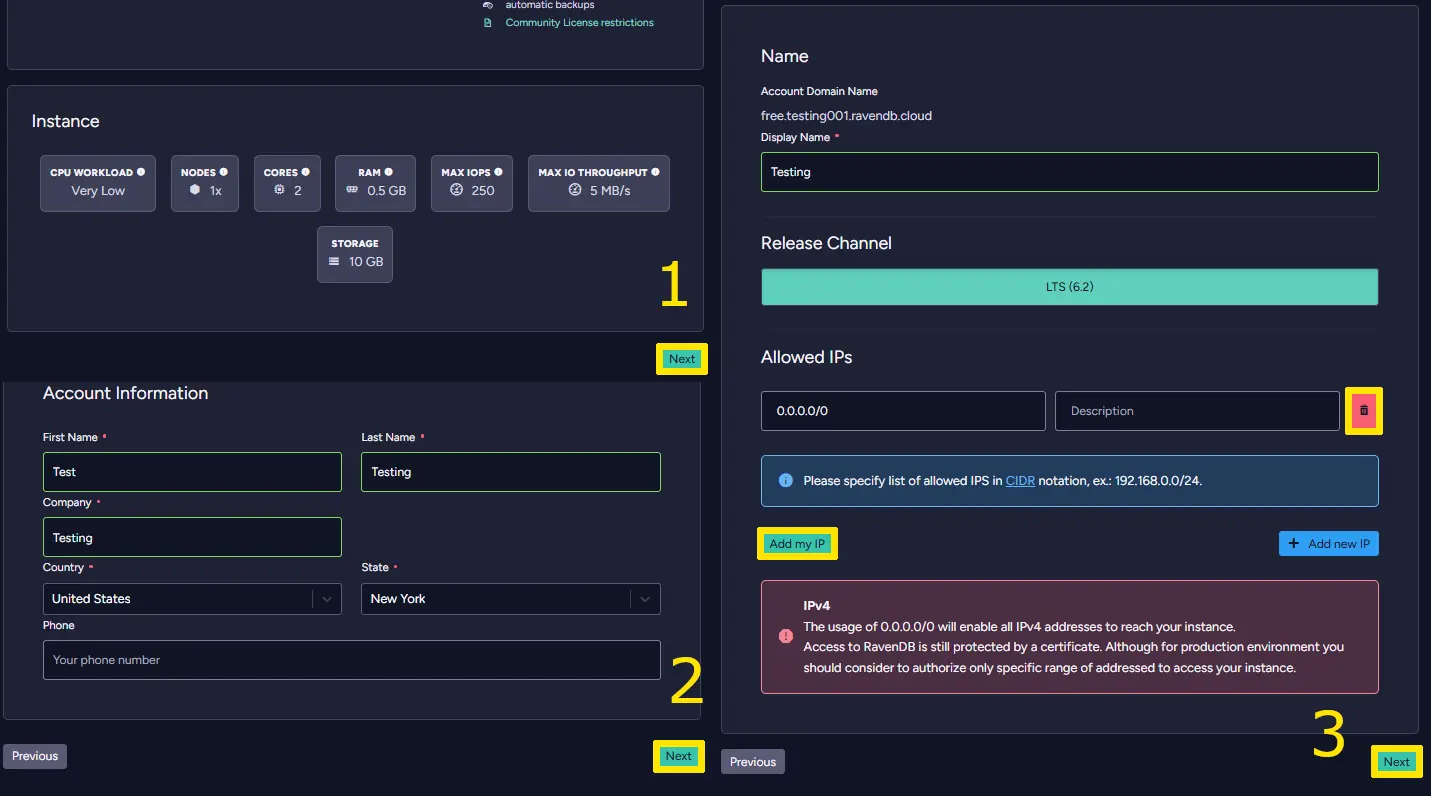
Task: Click the Add my IP button
Action: (x=797, y=544)
